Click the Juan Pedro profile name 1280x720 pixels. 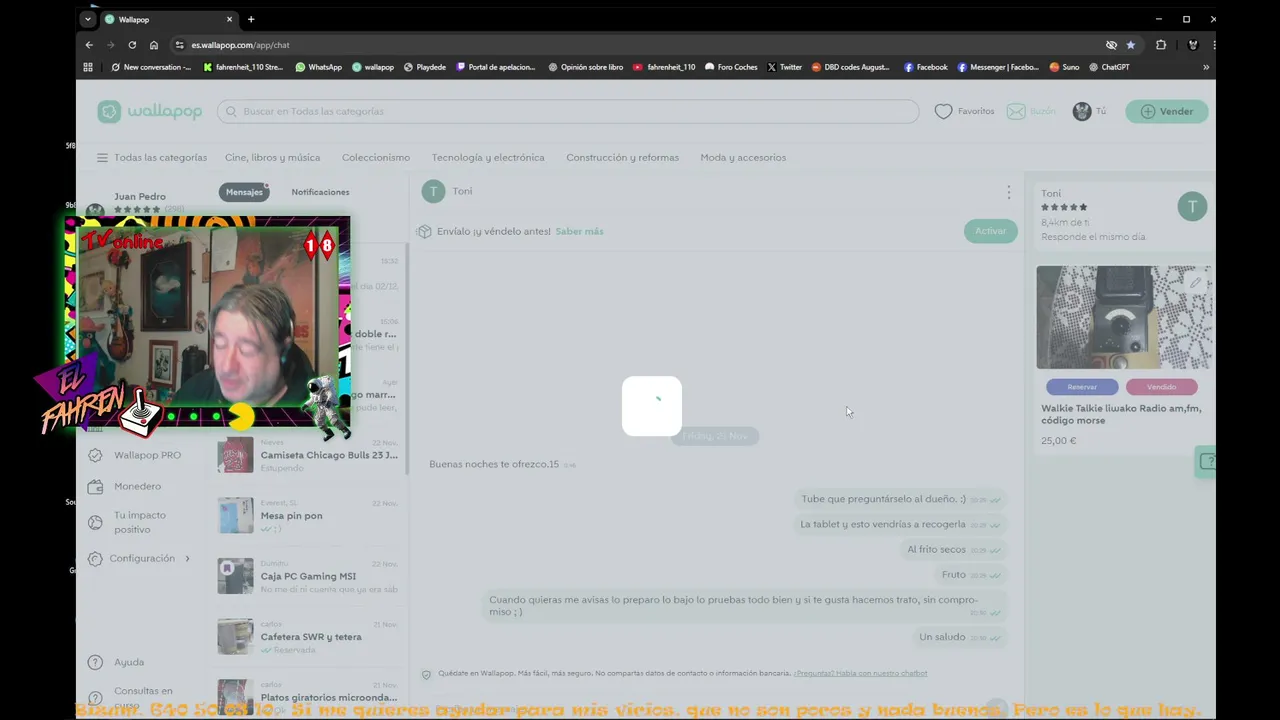(140, 197)
